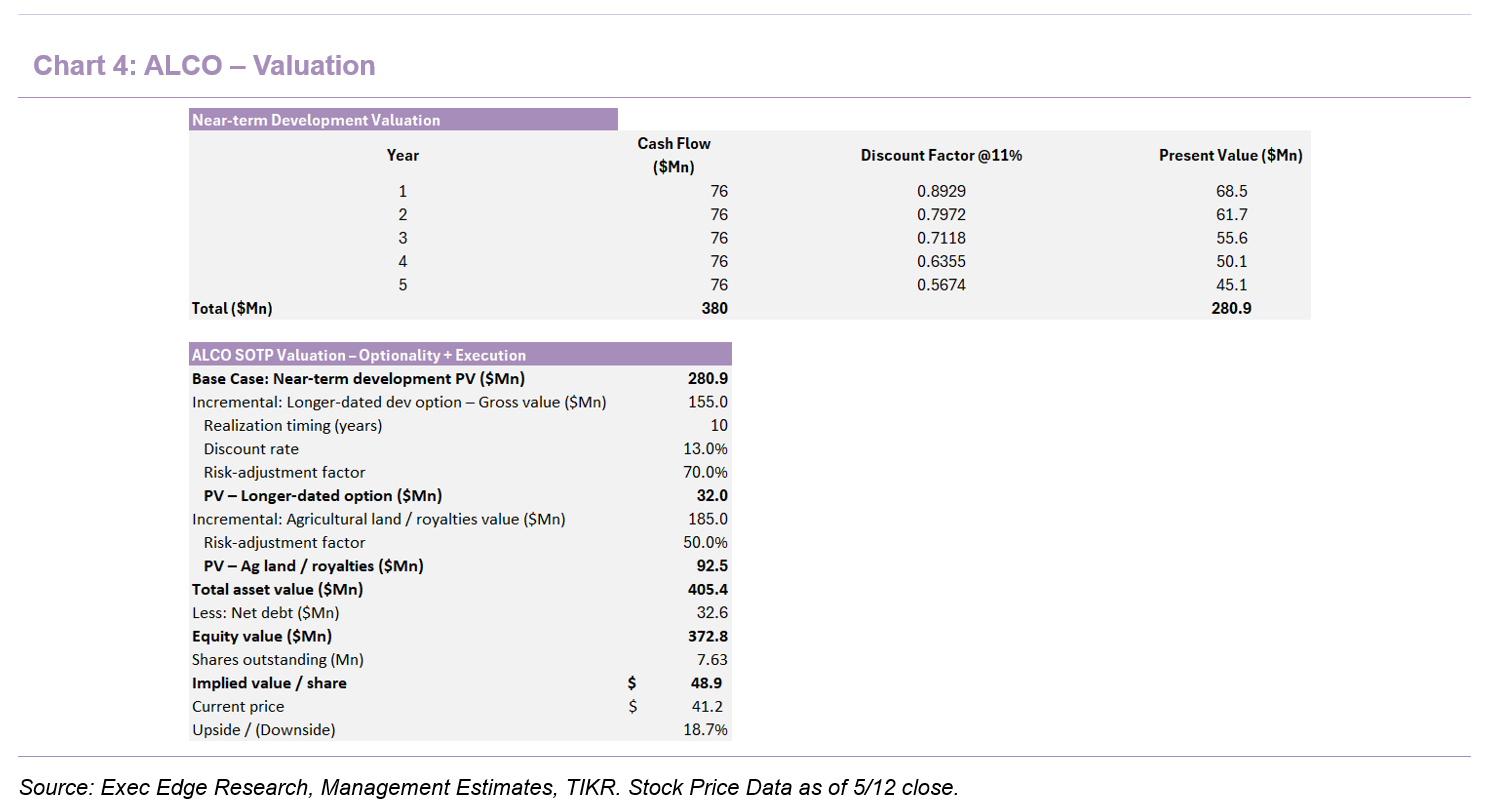This screenshot has width=1496, height=810.
Task: Click the Discount rate 13.0% value
Action: coord(705,449)
